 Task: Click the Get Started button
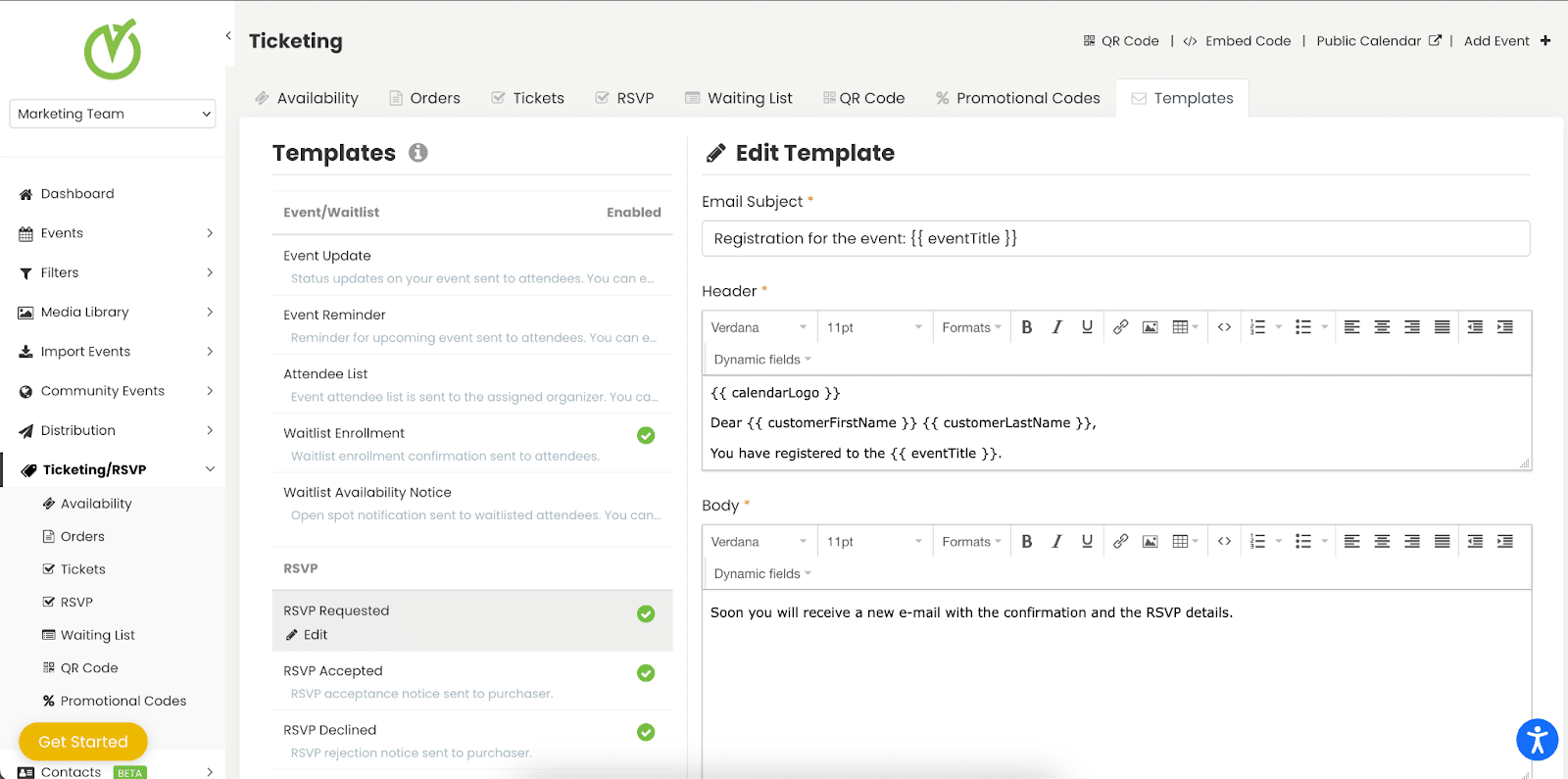pos(83,742)
